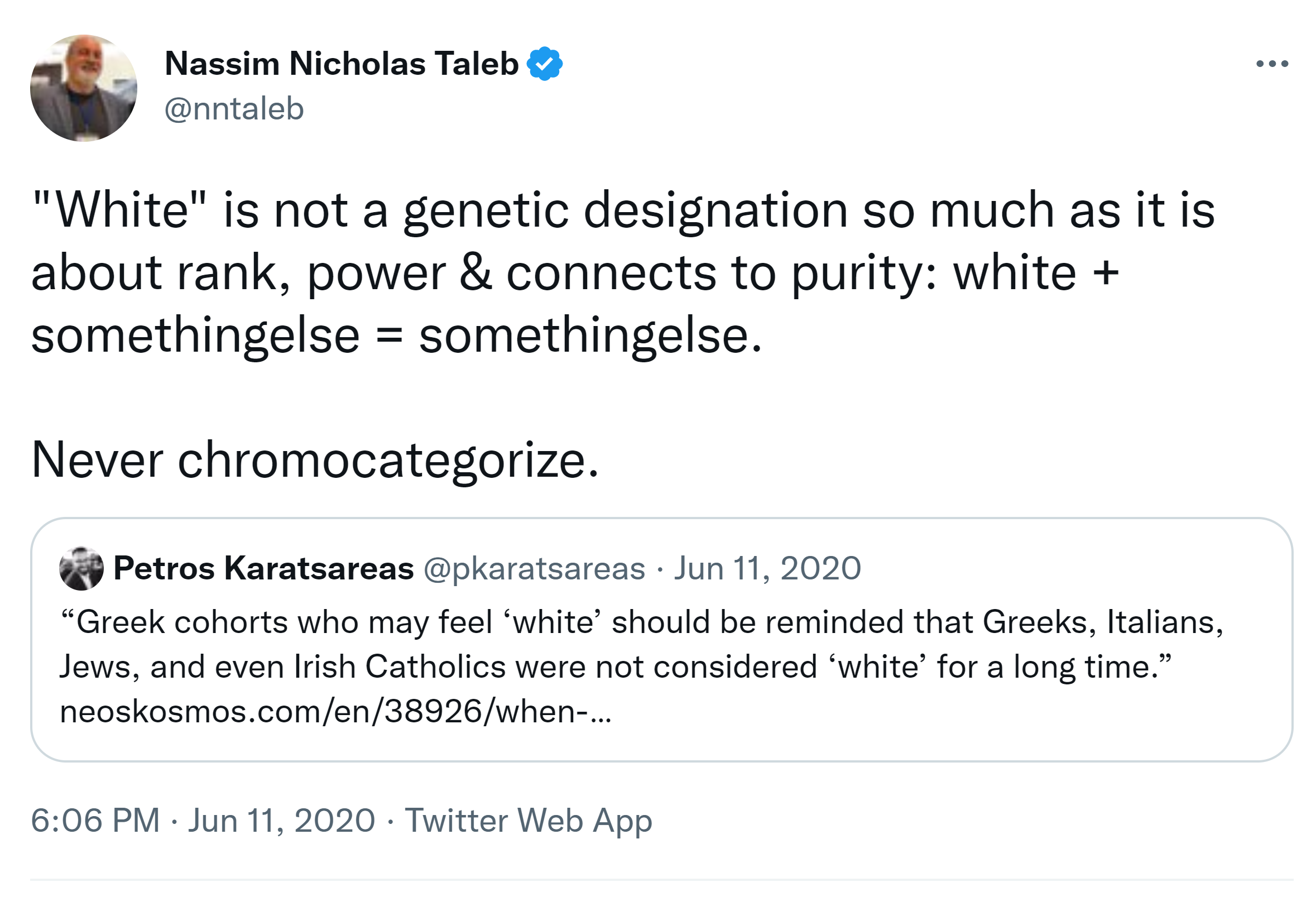Click the quoted tweet's Jun 11, 2020 date
This screenshot has height=906, width=1316.
click(x=767, y=568)
